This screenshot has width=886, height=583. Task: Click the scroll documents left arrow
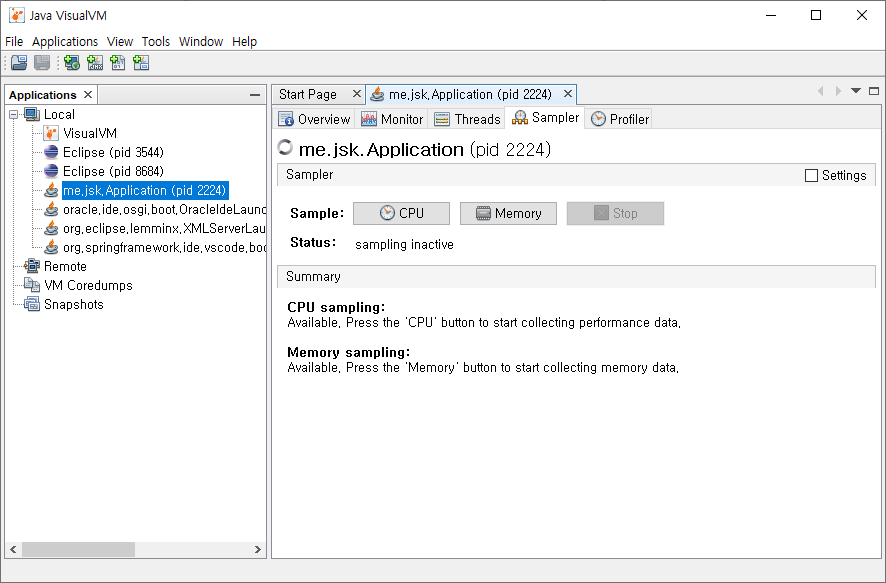click(820, 90)
